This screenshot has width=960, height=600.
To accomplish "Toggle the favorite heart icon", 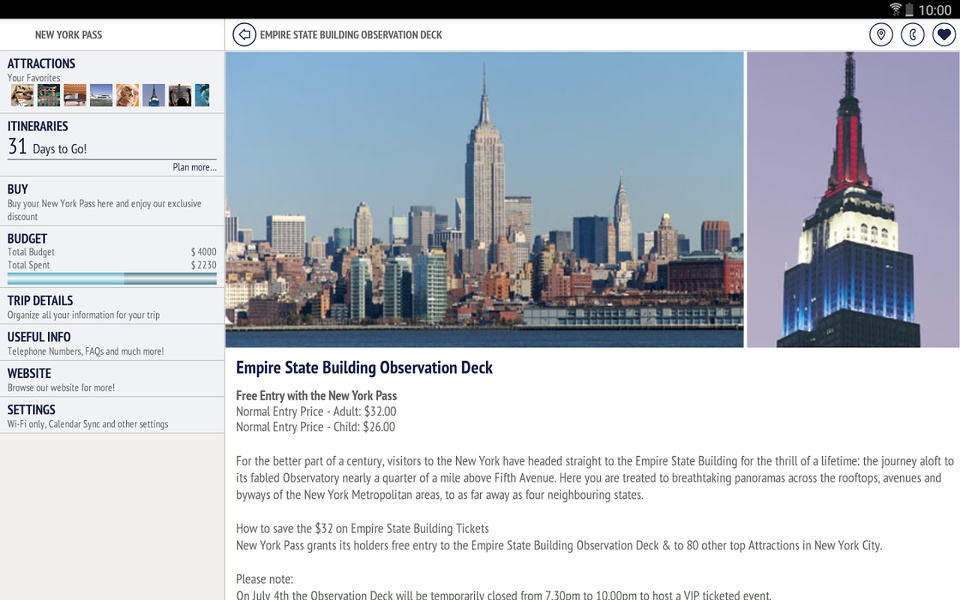I will point(944,35).
